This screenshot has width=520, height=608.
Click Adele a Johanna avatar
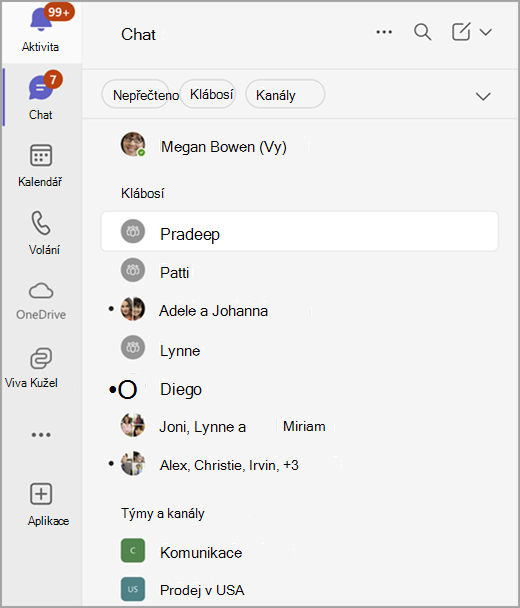coord(133,309)
